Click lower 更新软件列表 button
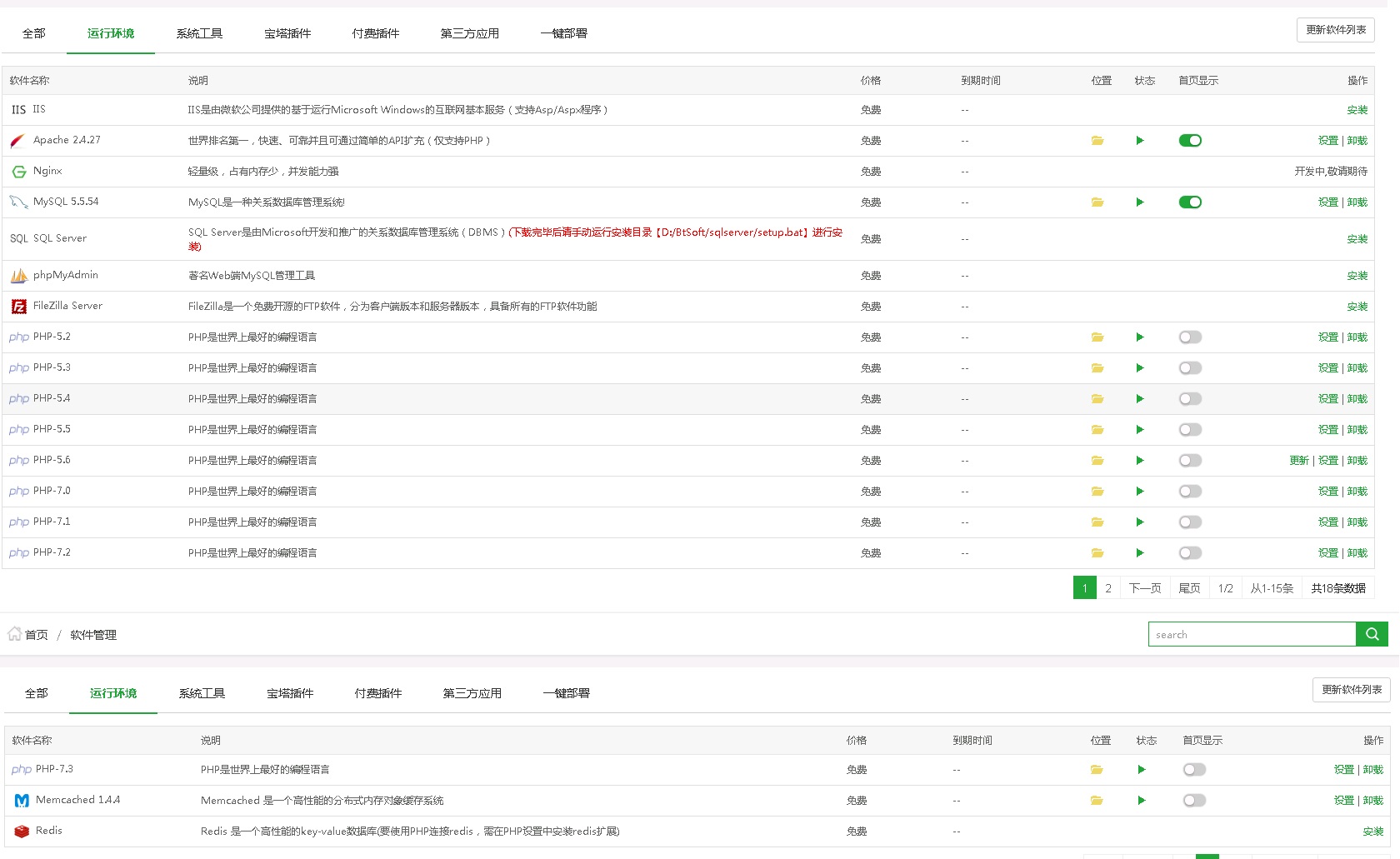The width and height of the screenshot is (1400, 859). (1352, 690)
